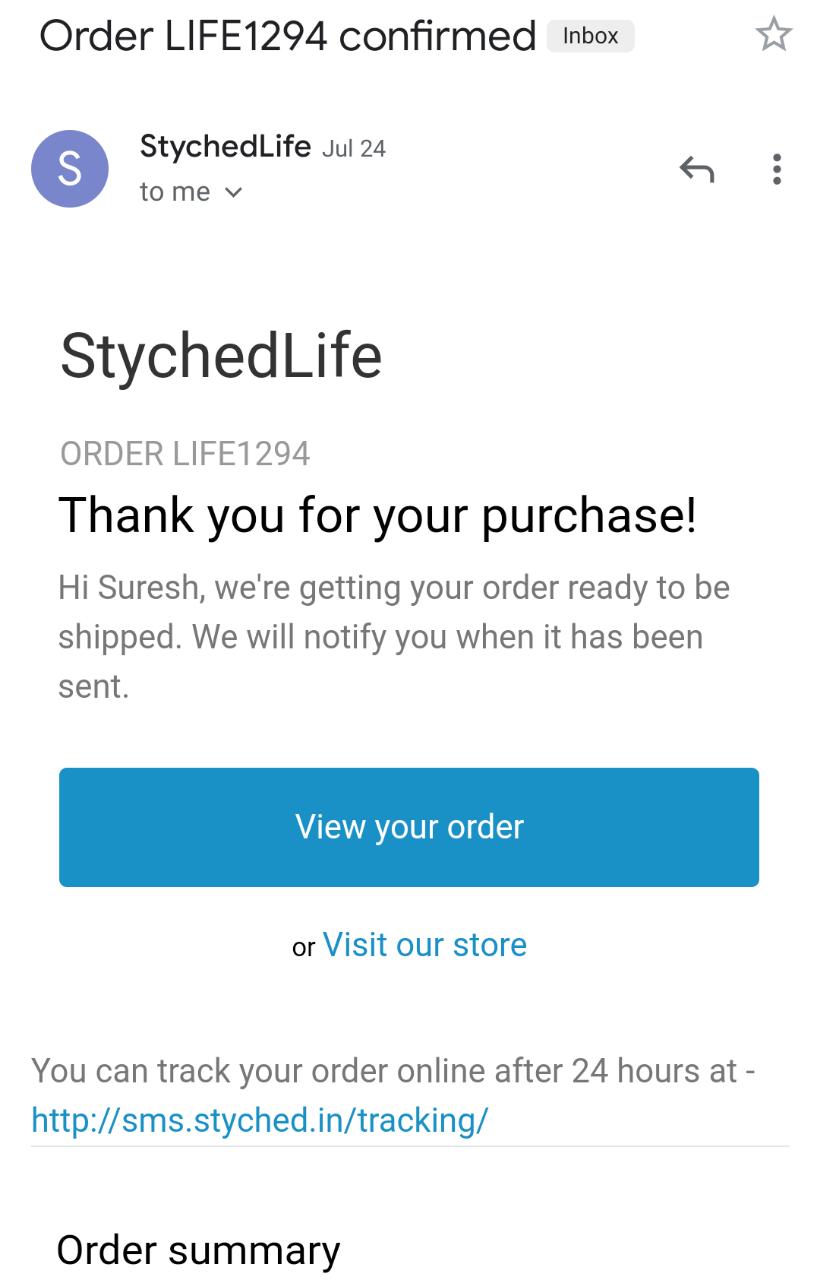Open the Visit our store link
820x1280 pixels.
pos(424,944)
